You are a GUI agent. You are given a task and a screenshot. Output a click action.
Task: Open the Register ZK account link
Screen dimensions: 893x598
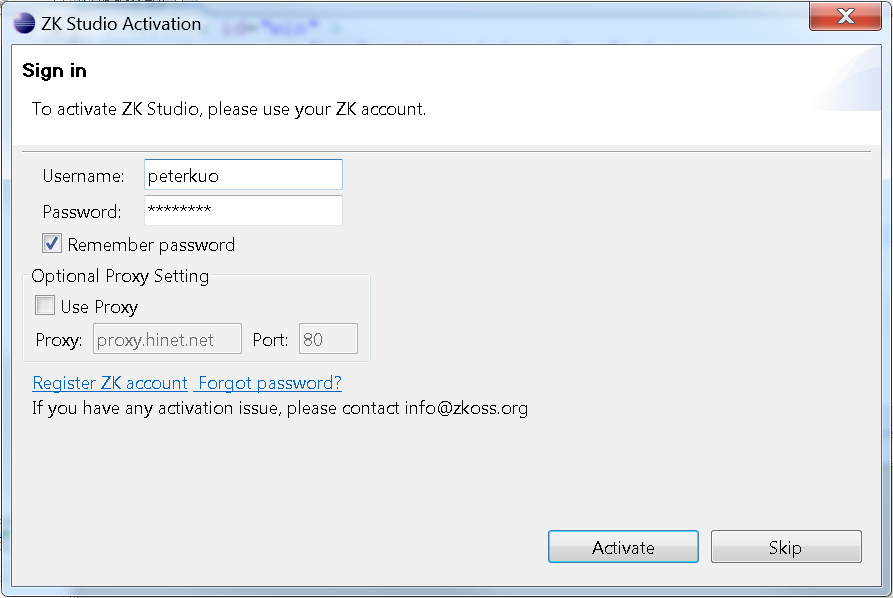click(x=110, y=383)
